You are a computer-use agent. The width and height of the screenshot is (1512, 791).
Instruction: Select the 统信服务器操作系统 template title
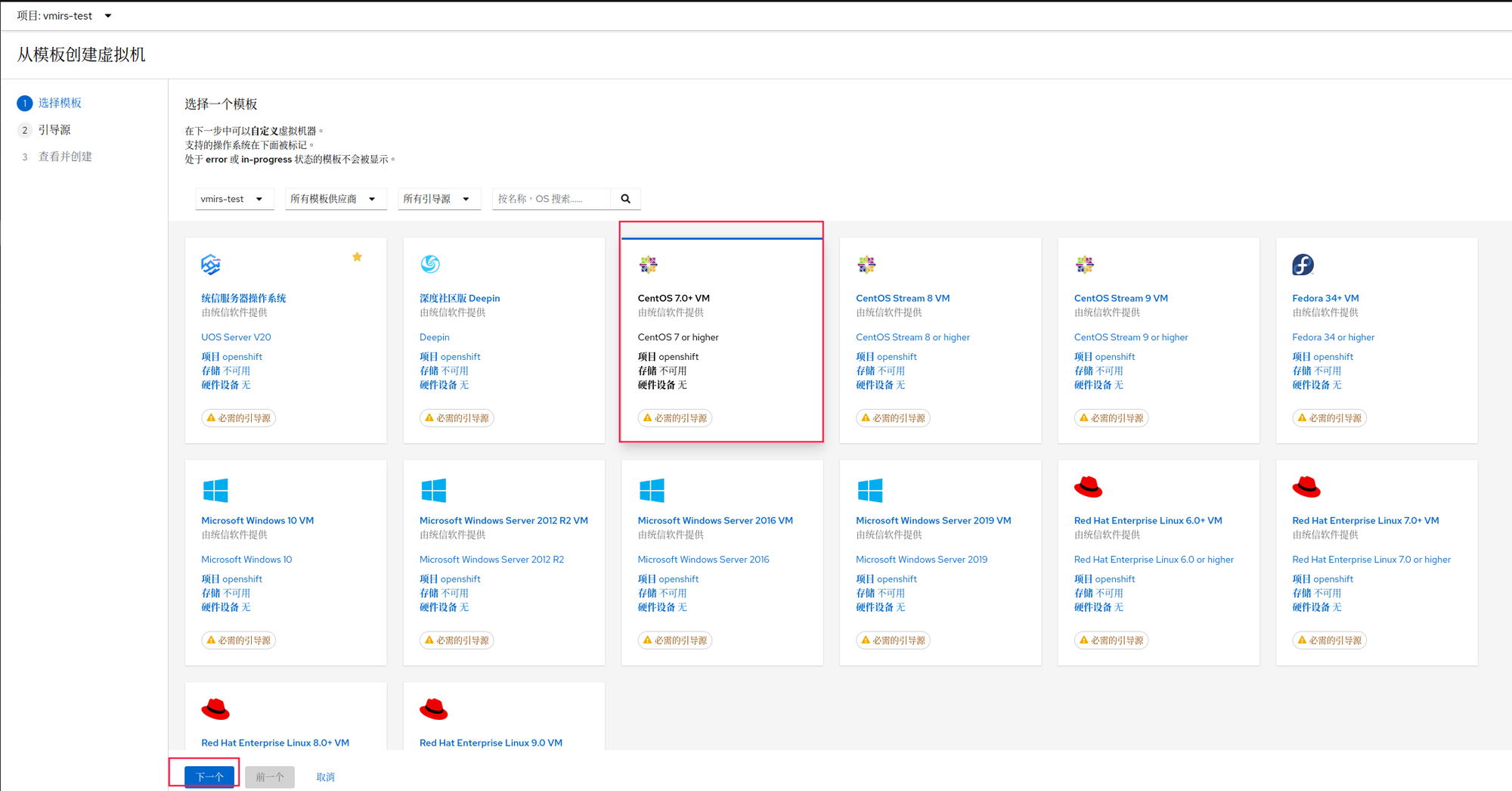click(243, 298)
